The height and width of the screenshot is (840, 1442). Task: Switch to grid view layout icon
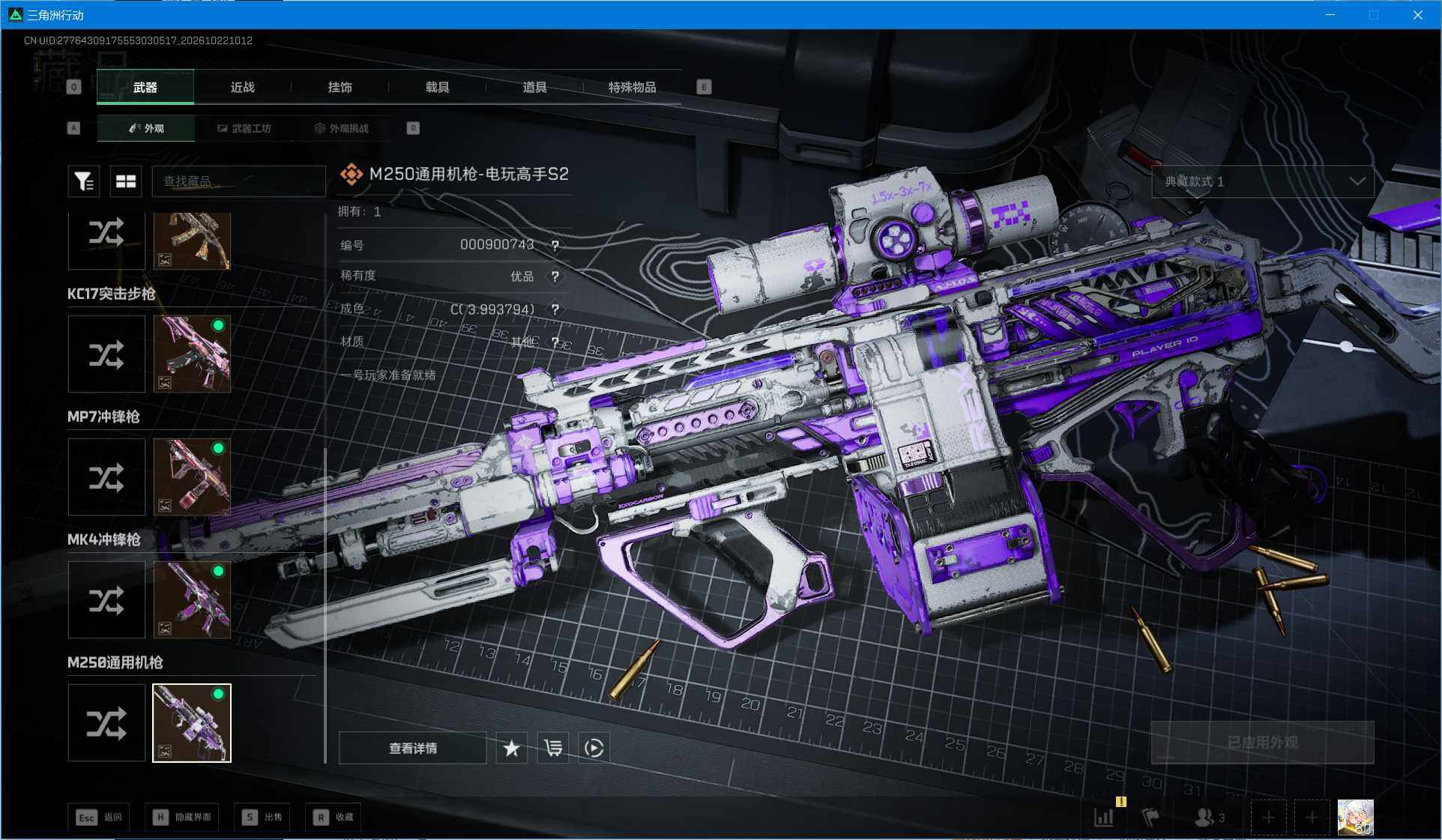point(126,181)
